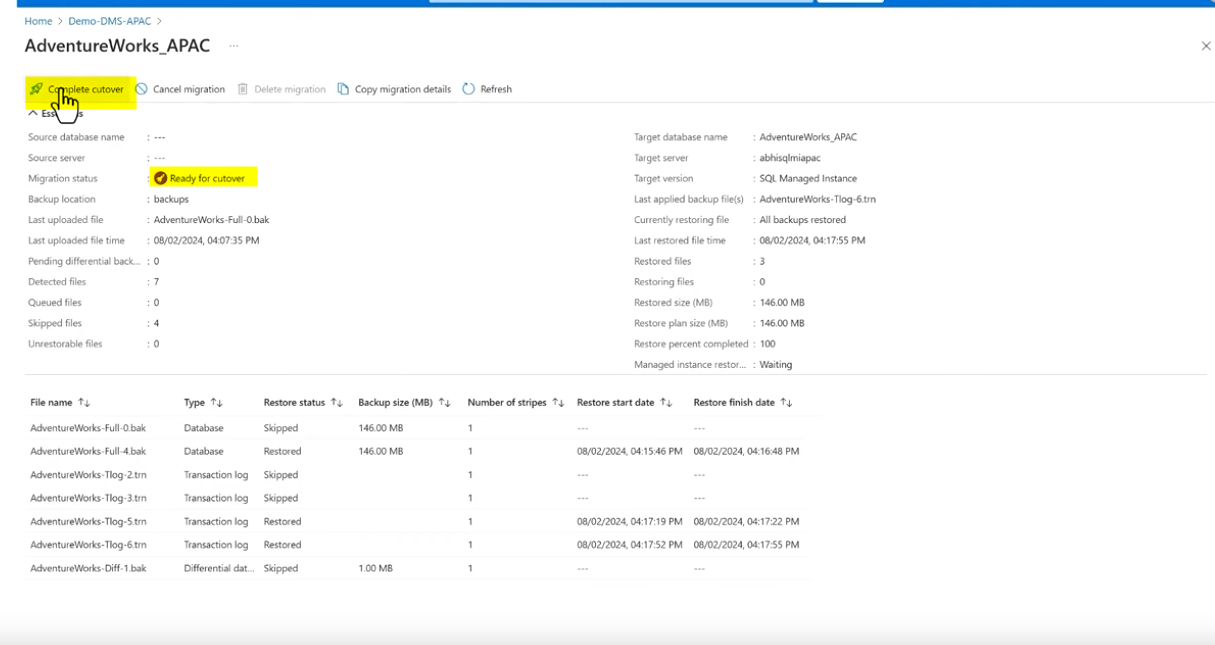This screenshot has height=645, width=1215.
Task: Go to Home breadcrumb link
Action: [38, 21]
